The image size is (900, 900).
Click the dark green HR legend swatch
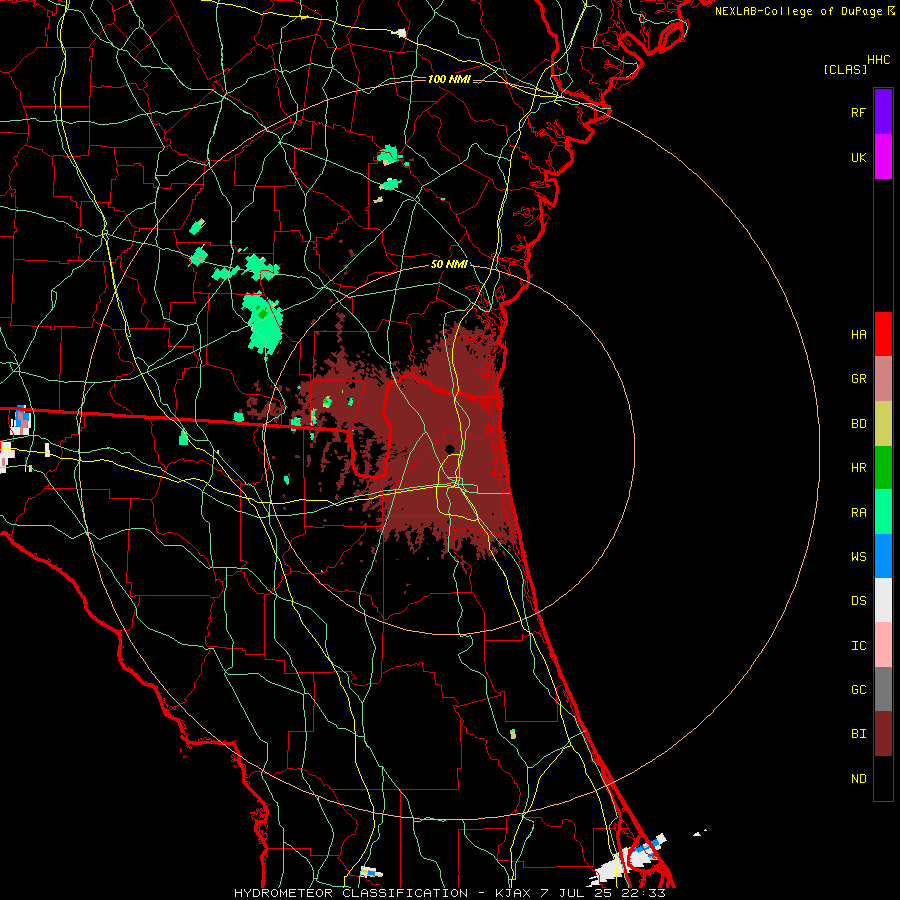click(x=883, y=468)
